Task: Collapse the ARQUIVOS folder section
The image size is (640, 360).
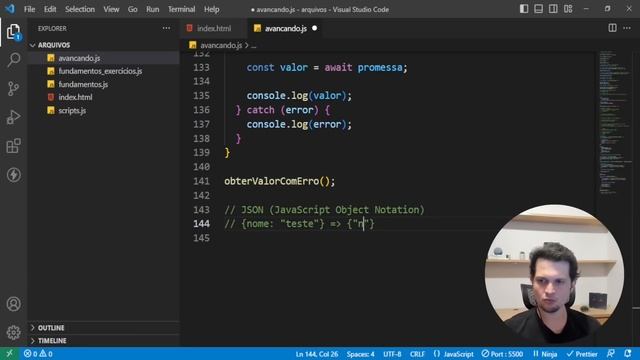Action: pos(104,45)
